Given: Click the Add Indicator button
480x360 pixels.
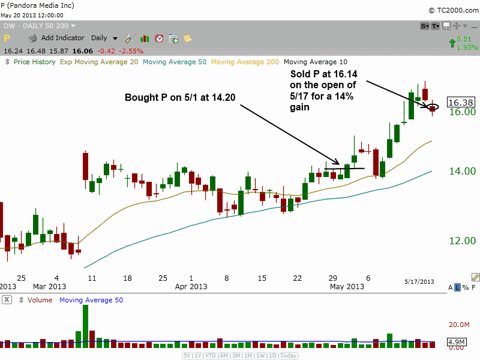Looking at the screenshot, I should 63,38.
